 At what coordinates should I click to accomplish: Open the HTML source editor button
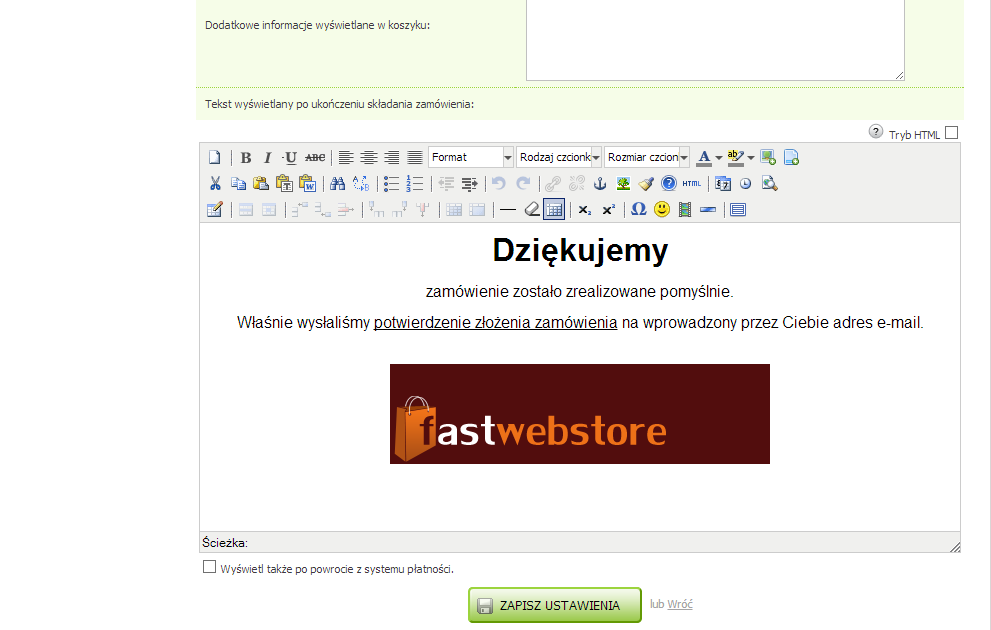tap(691, 183)
